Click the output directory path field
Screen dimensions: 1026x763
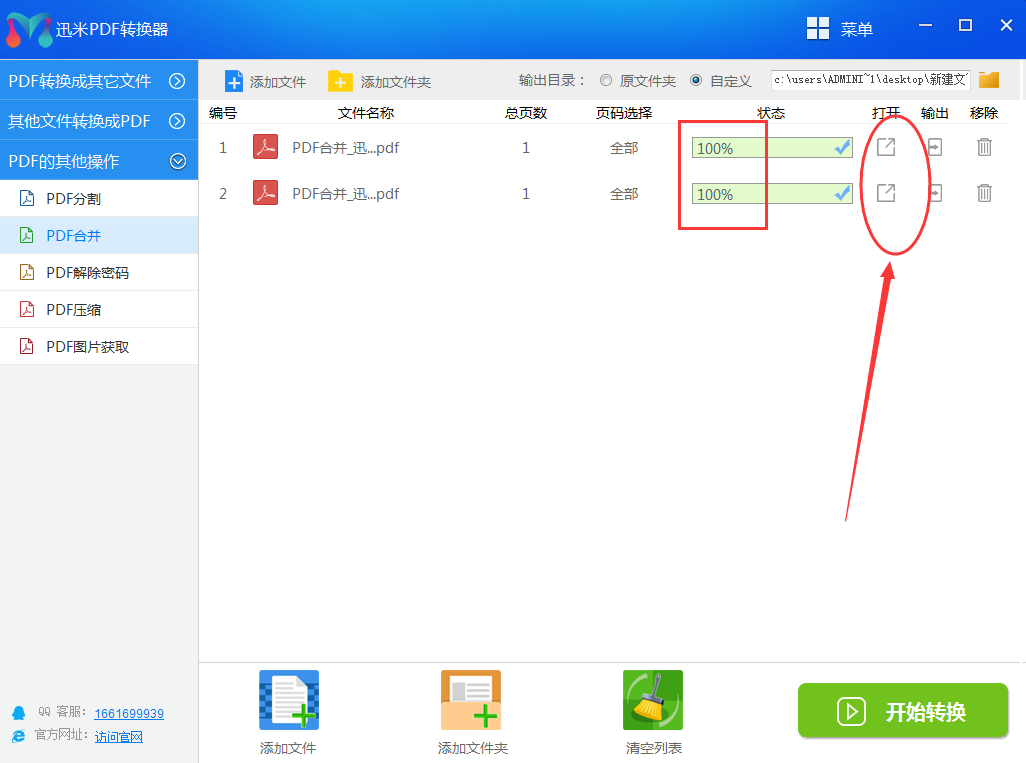pyautogui.click(x=870, y=80)
